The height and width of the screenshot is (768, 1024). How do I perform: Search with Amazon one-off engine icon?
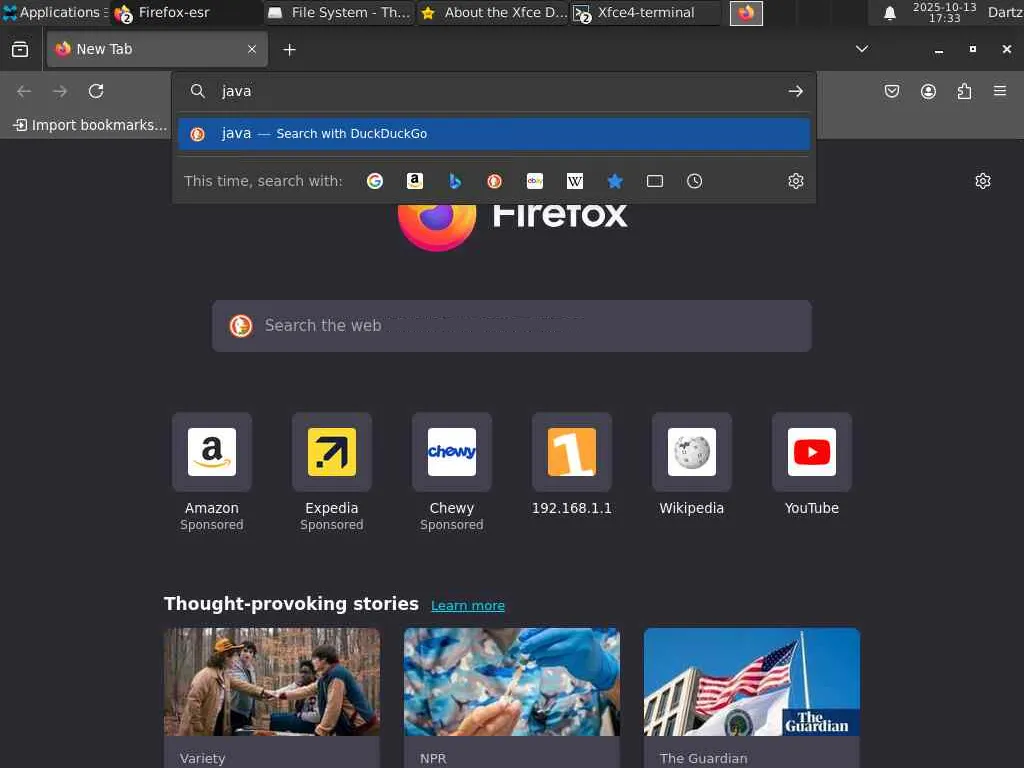(415, 181)
